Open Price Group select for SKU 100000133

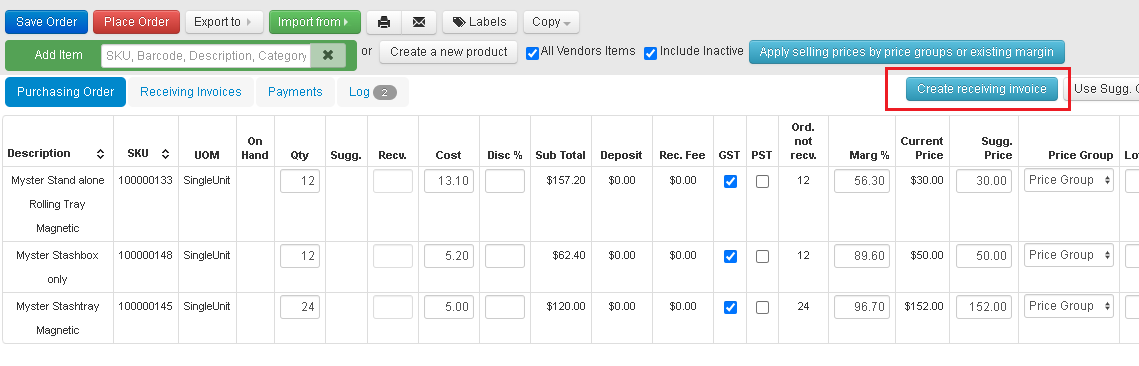coord(1069,180)
